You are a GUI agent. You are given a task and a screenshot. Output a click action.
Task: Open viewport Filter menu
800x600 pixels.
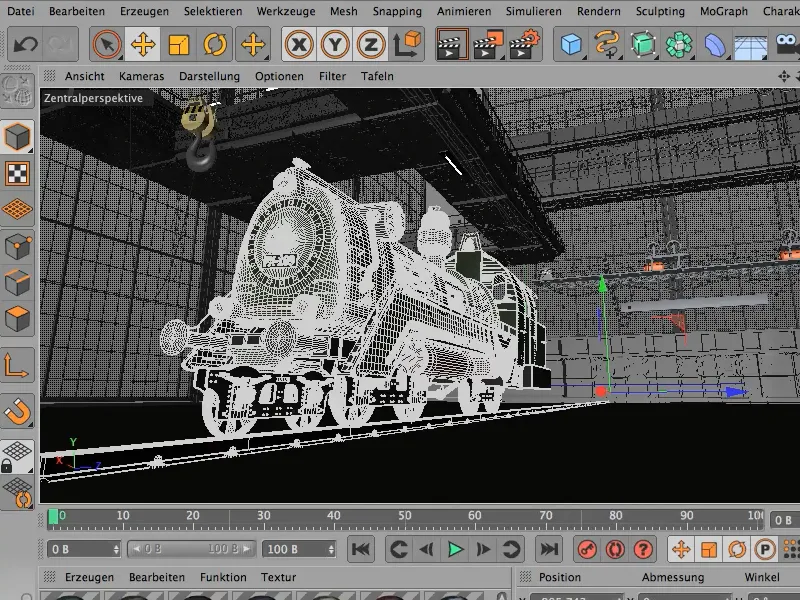(x=332, y=77)
